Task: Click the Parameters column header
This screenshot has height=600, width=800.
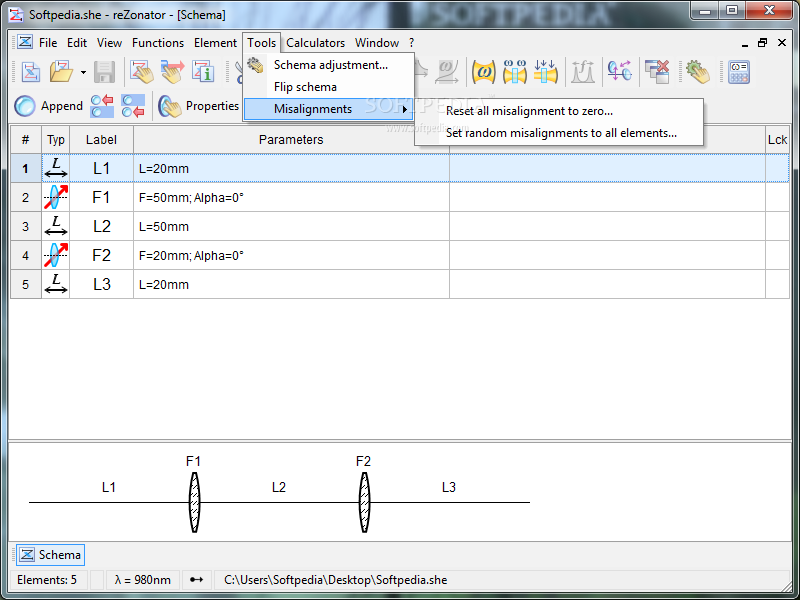Action: 291,140
